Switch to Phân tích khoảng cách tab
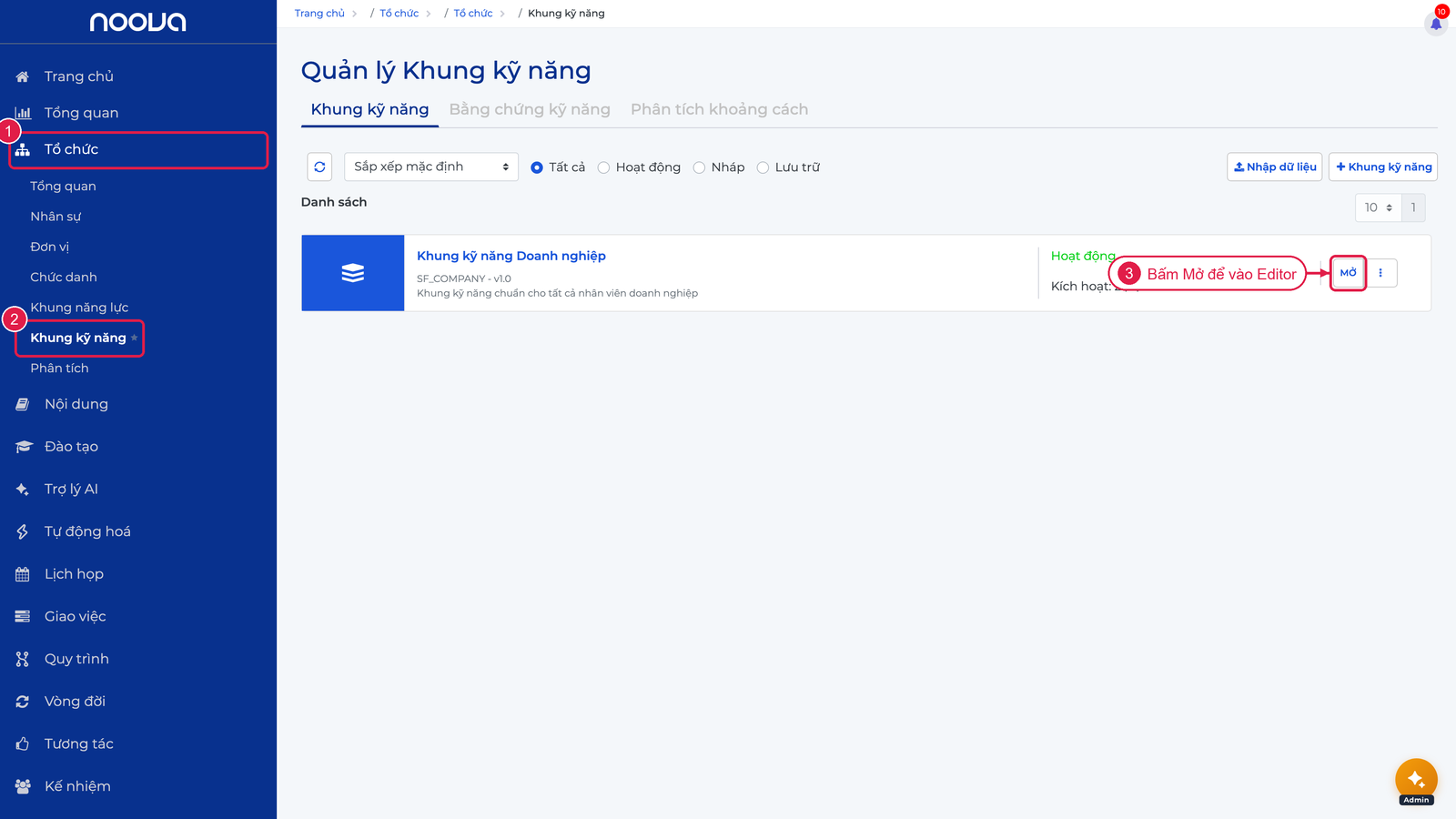The height and width of the screenshot is (819, 1456). point(719,109)
